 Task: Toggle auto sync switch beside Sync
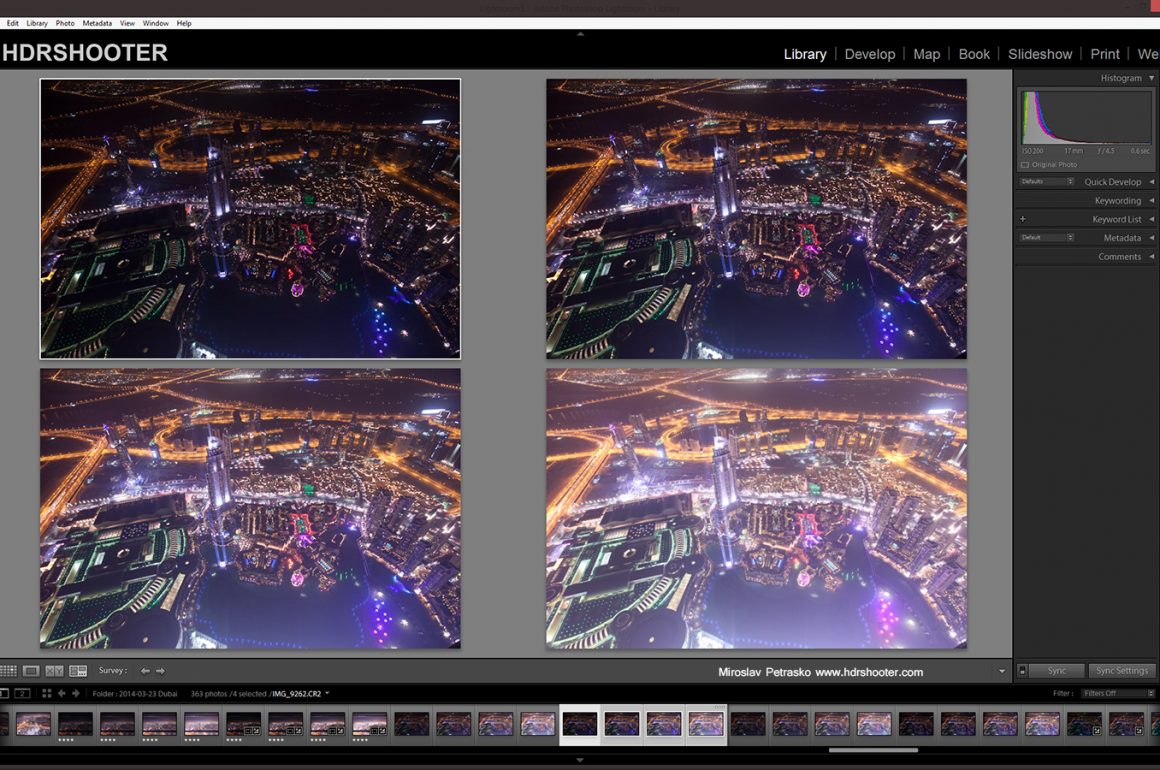(x=1022, y=671)
